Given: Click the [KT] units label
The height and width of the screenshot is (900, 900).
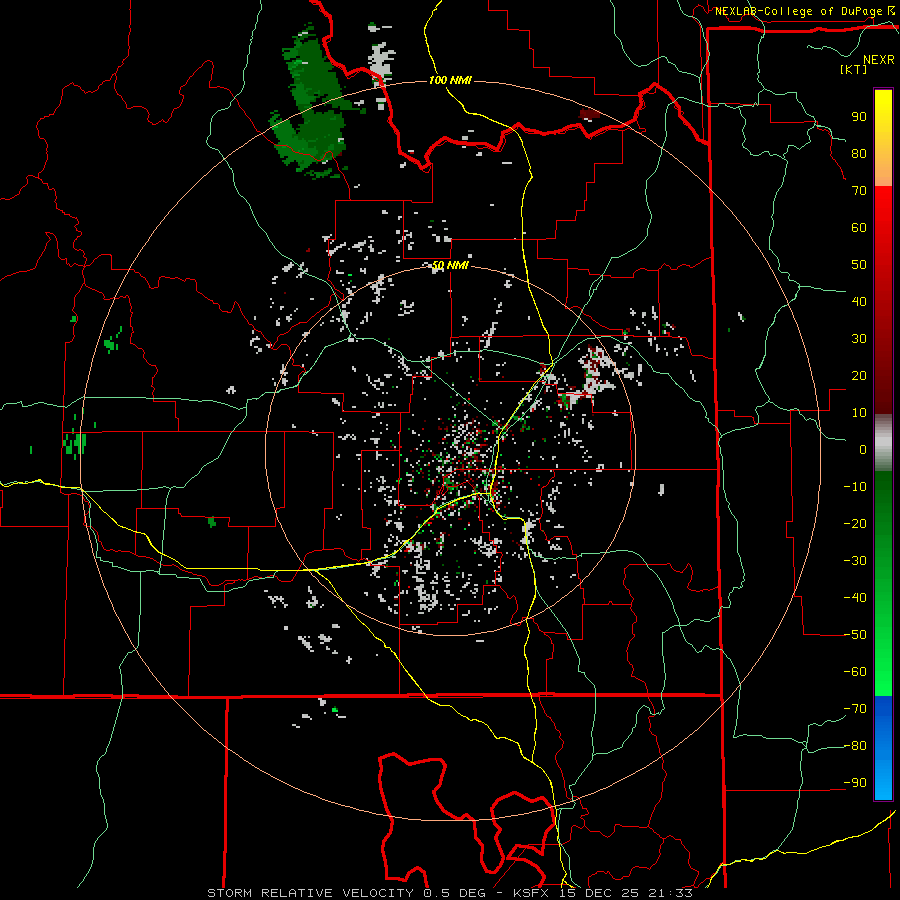Looking at the screenshot, I should 853,69.
